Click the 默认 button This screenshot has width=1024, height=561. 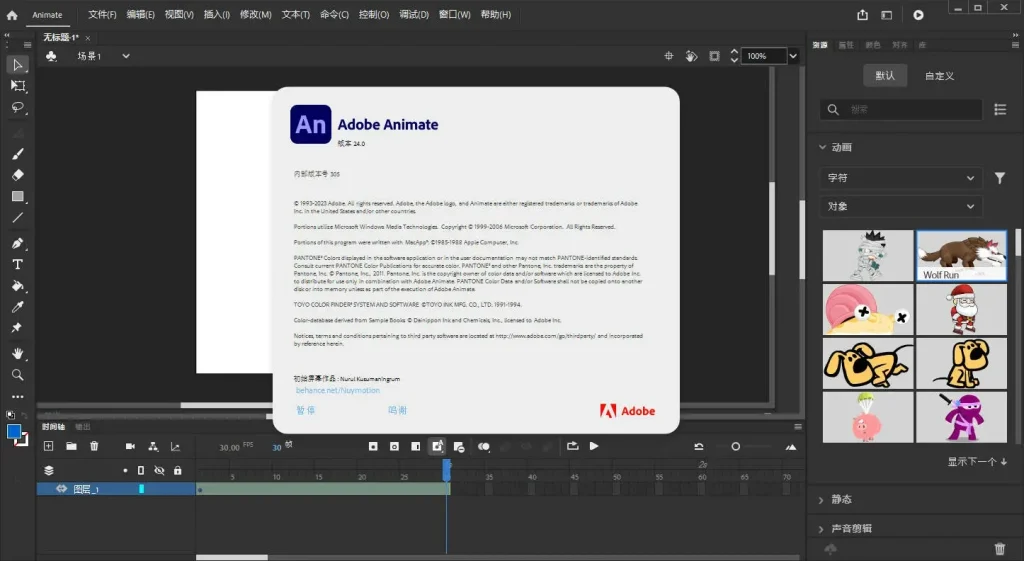point(885,76)
